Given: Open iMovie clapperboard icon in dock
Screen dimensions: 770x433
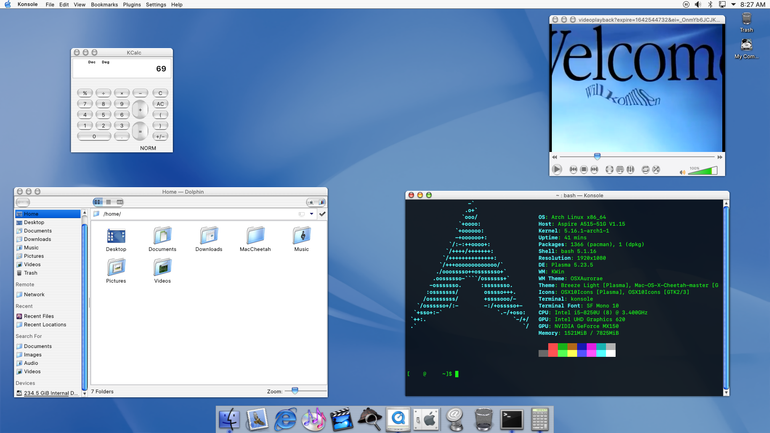Looking at the screenshot, I should pos(341,420).
